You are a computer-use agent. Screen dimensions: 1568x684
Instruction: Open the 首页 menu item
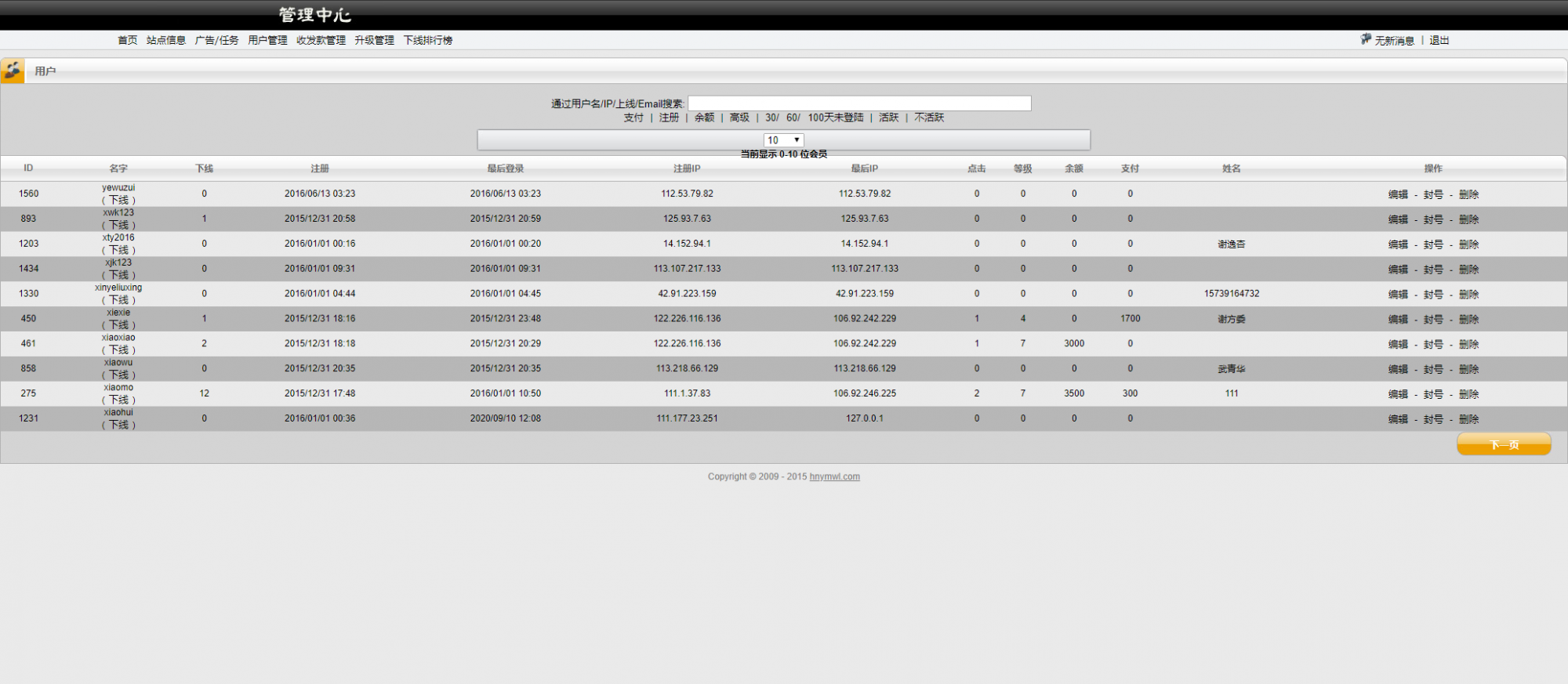coord(127,40)
